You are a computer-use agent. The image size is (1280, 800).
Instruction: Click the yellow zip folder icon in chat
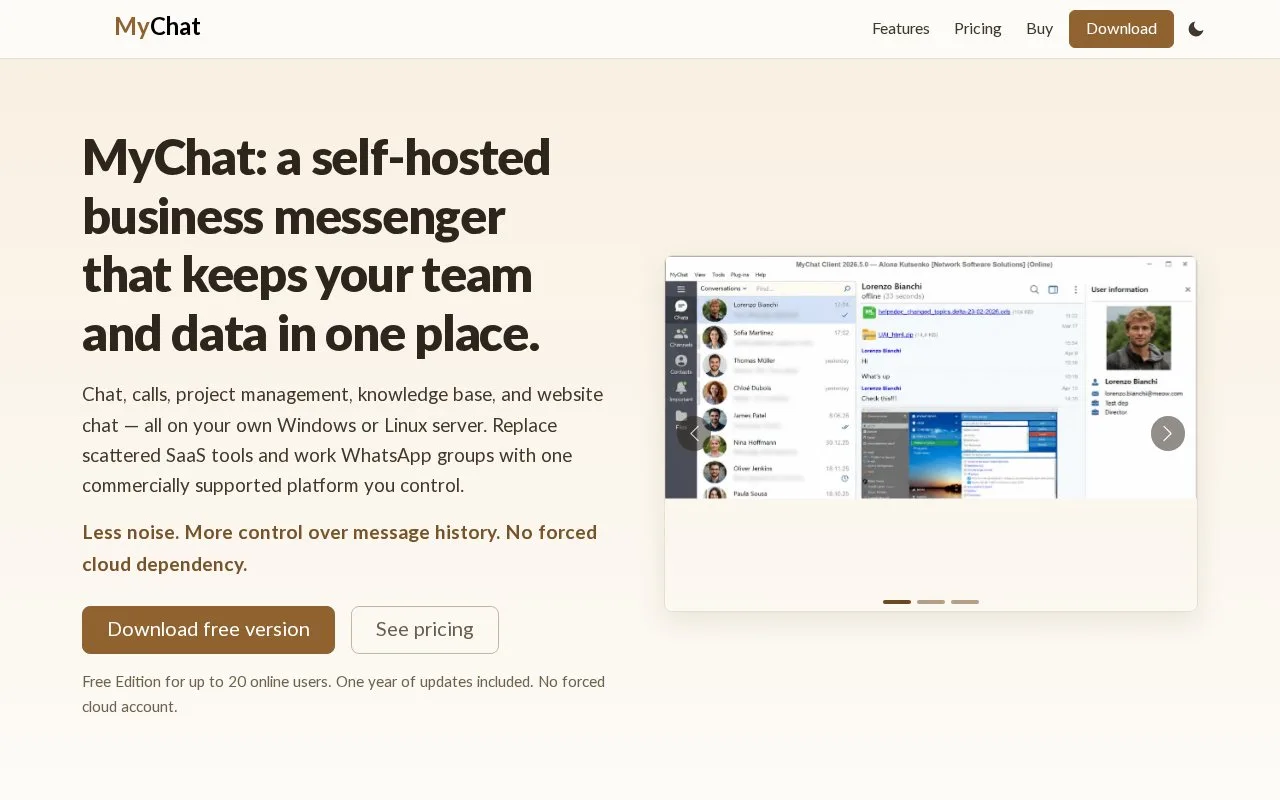pyautogui.click(x=869, y=334)
